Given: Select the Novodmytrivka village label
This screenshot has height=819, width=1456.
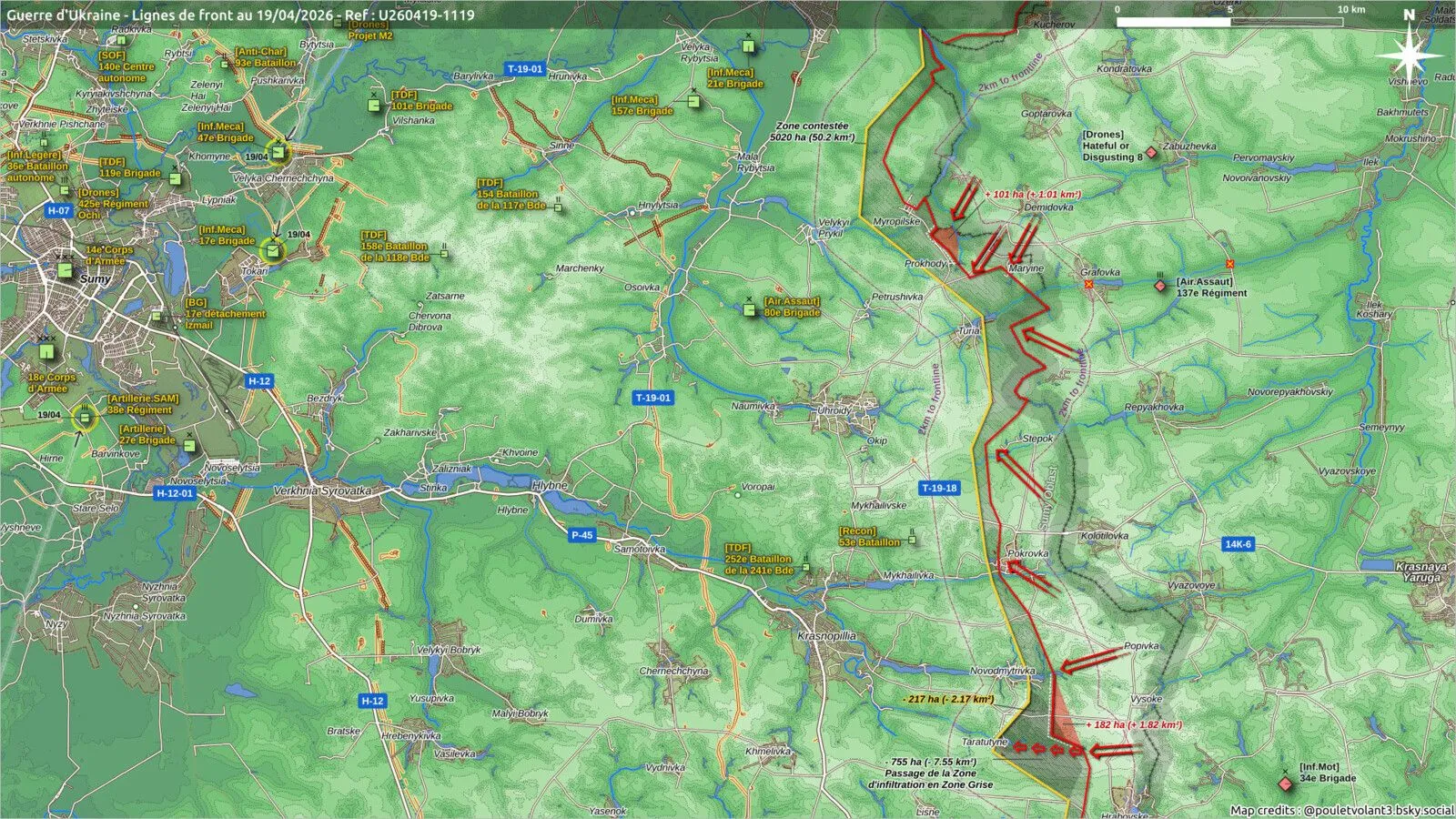Looking at the screenshot, I should pyautogui.click(x=1003, y=671).
